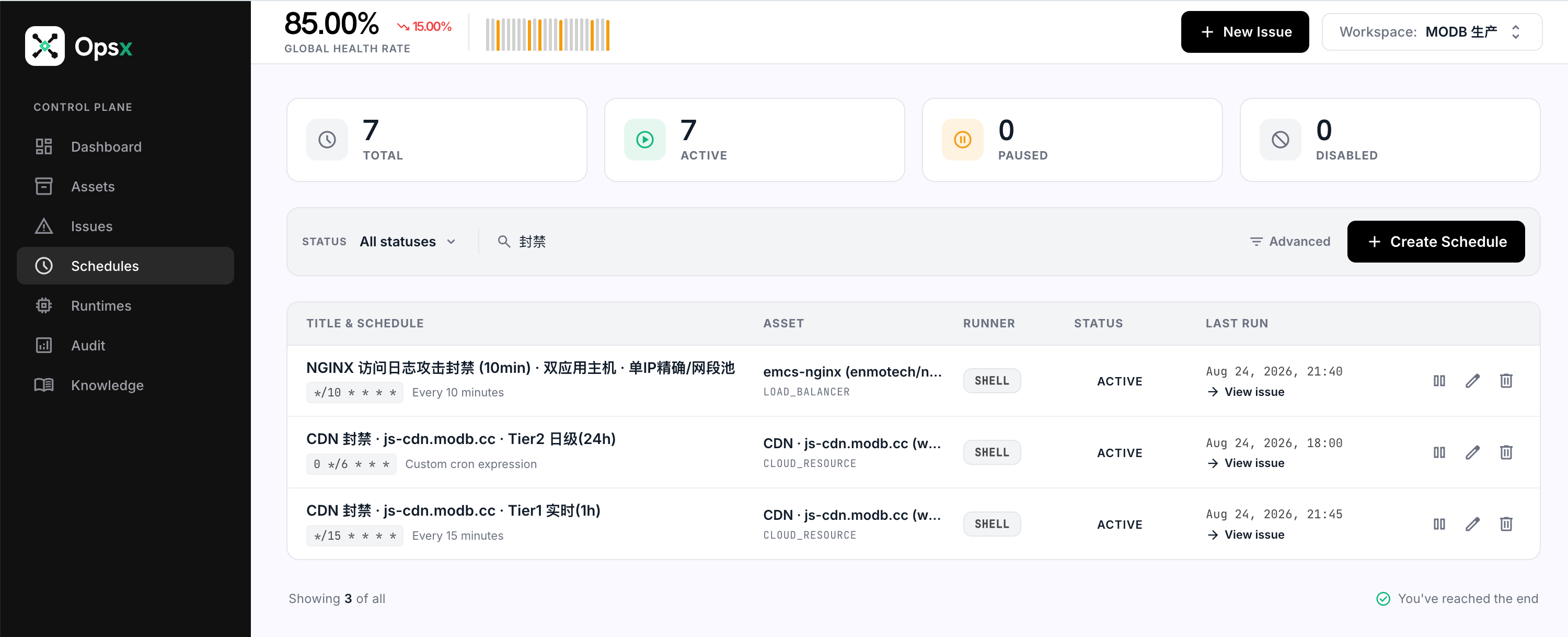Image resolution: width=1568 pixels, height=637 pixels.
Task: Delete the NGINX 访问日志 schedule
Action: [1506, 381]
